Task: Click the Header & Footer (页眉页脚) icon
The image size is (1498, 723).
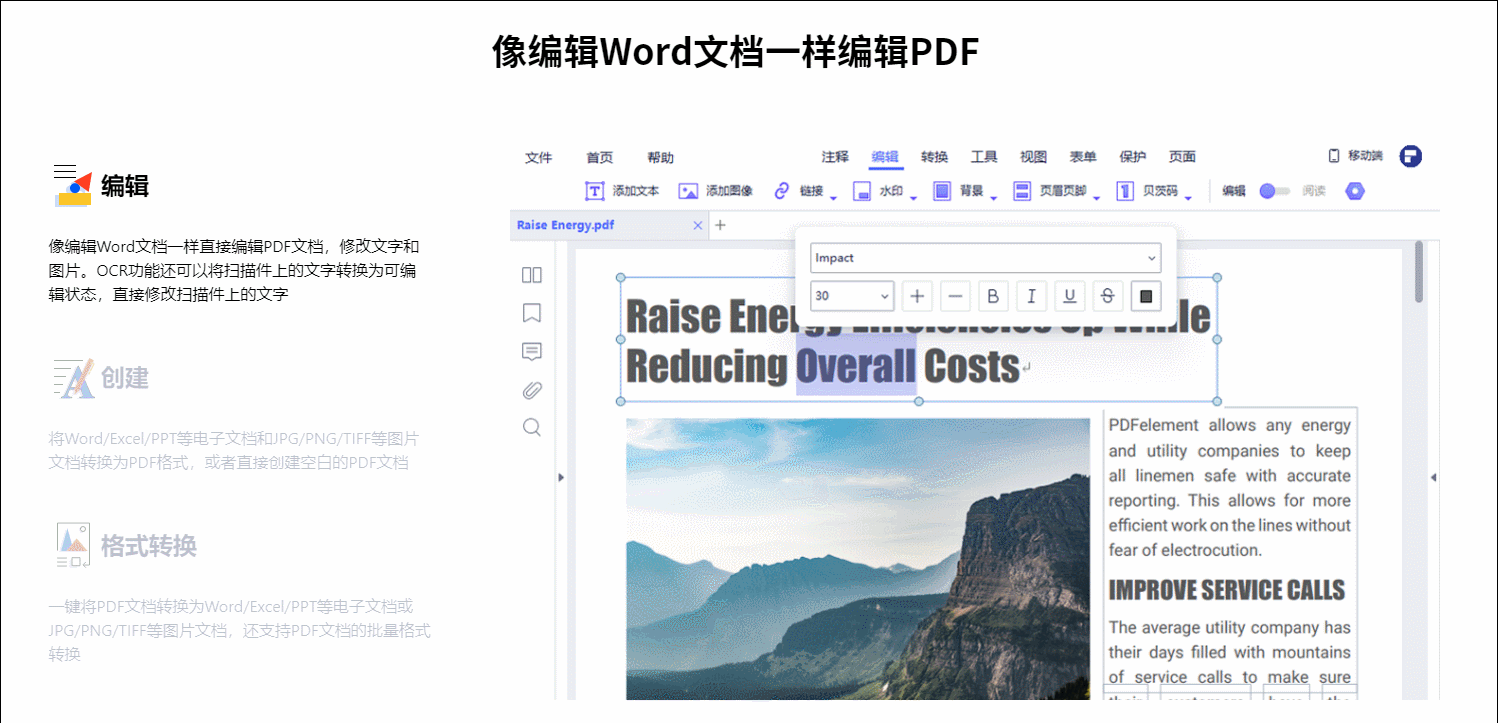Action: click(x=1022, y=191)
